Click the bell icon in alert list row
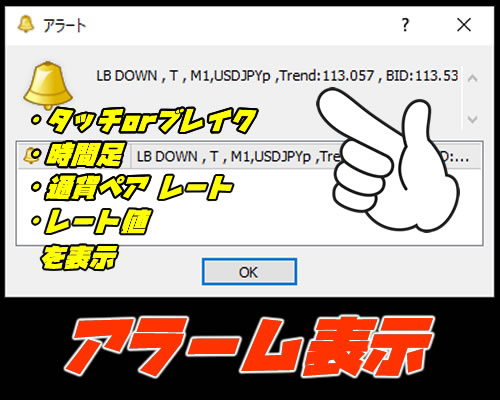 [31, 155]
